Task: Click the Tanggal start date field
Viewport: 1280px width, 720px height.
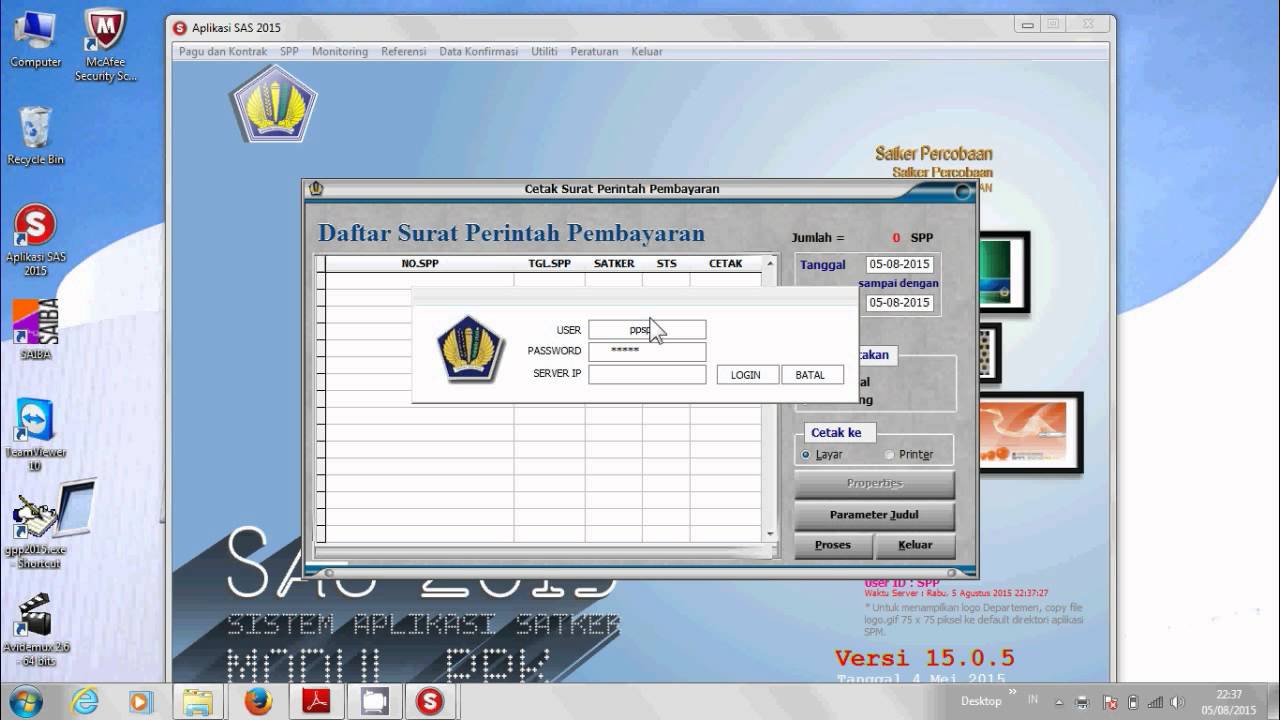Action: click(900, 265)
